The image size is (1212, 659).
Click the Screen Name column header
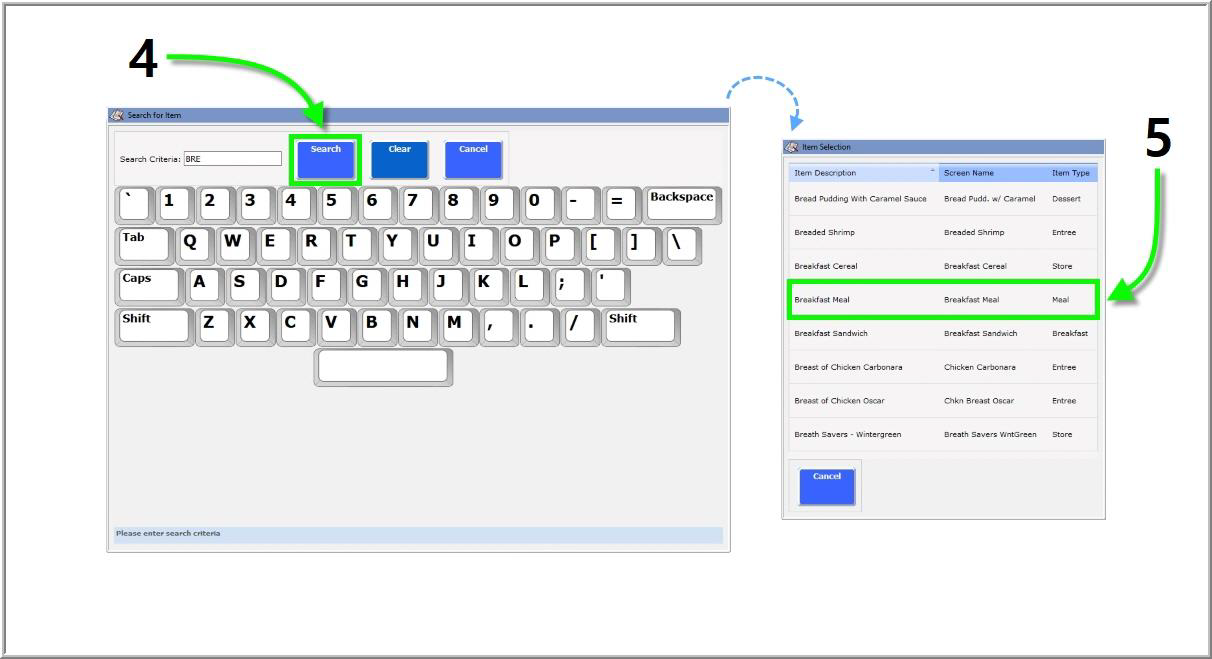(x=992, y=173)
